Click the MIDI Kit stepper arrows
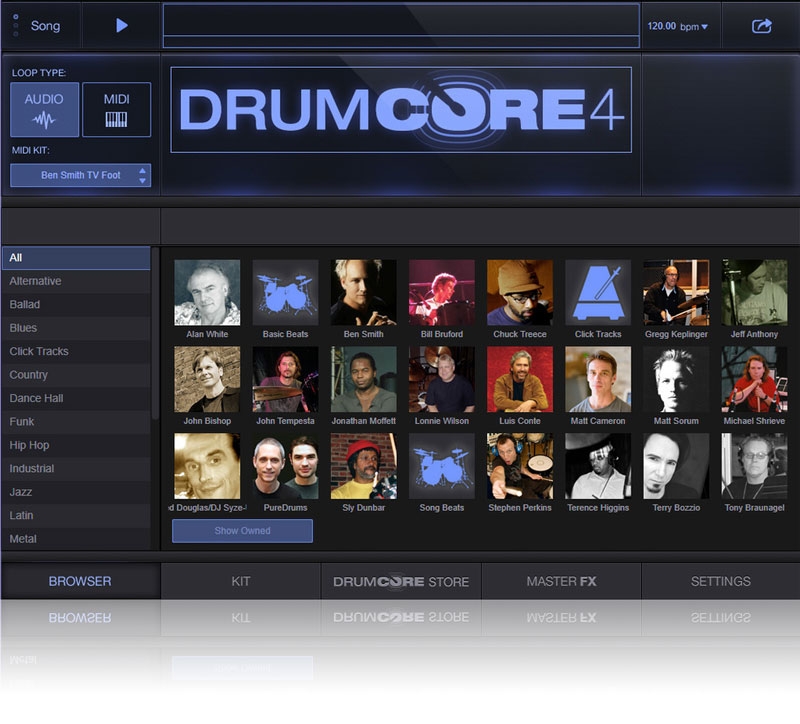The width and height of the screenshot is (800, 724). click(x=143, y=175)
